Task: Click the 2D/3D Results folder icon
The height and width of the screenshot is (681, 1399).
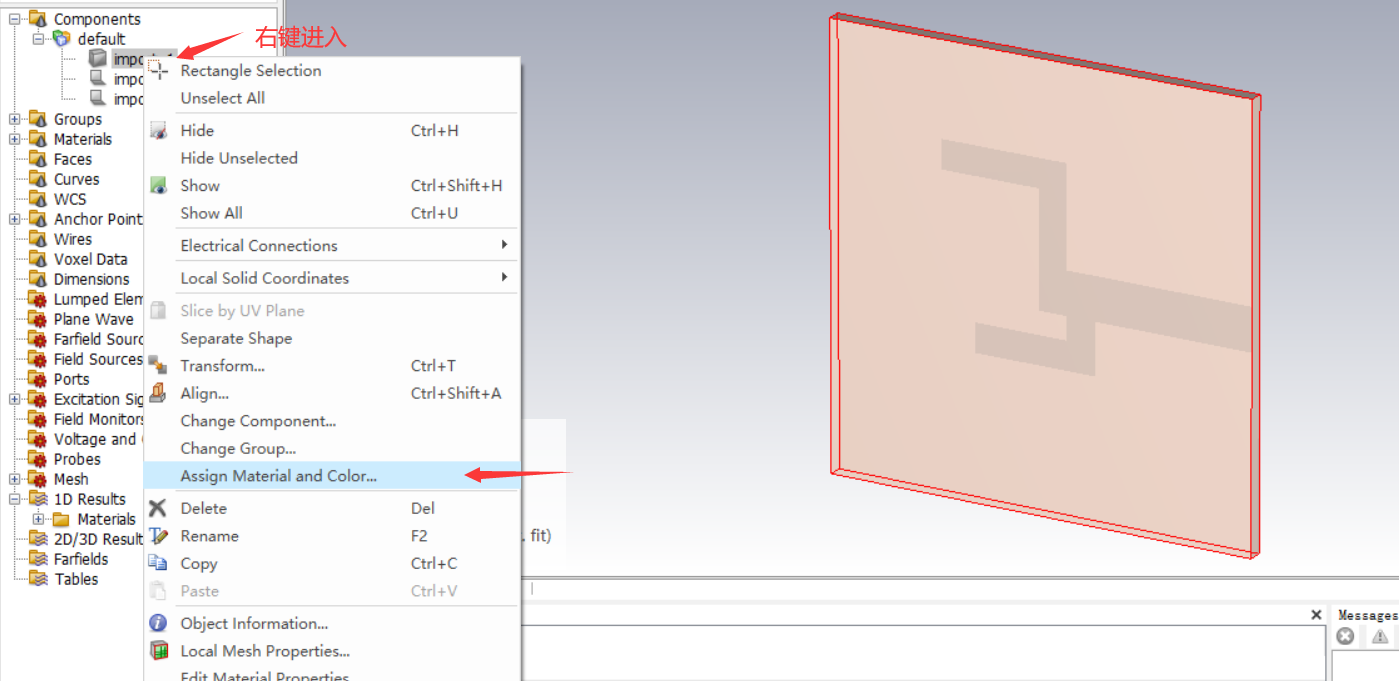Action: (38, 539)
